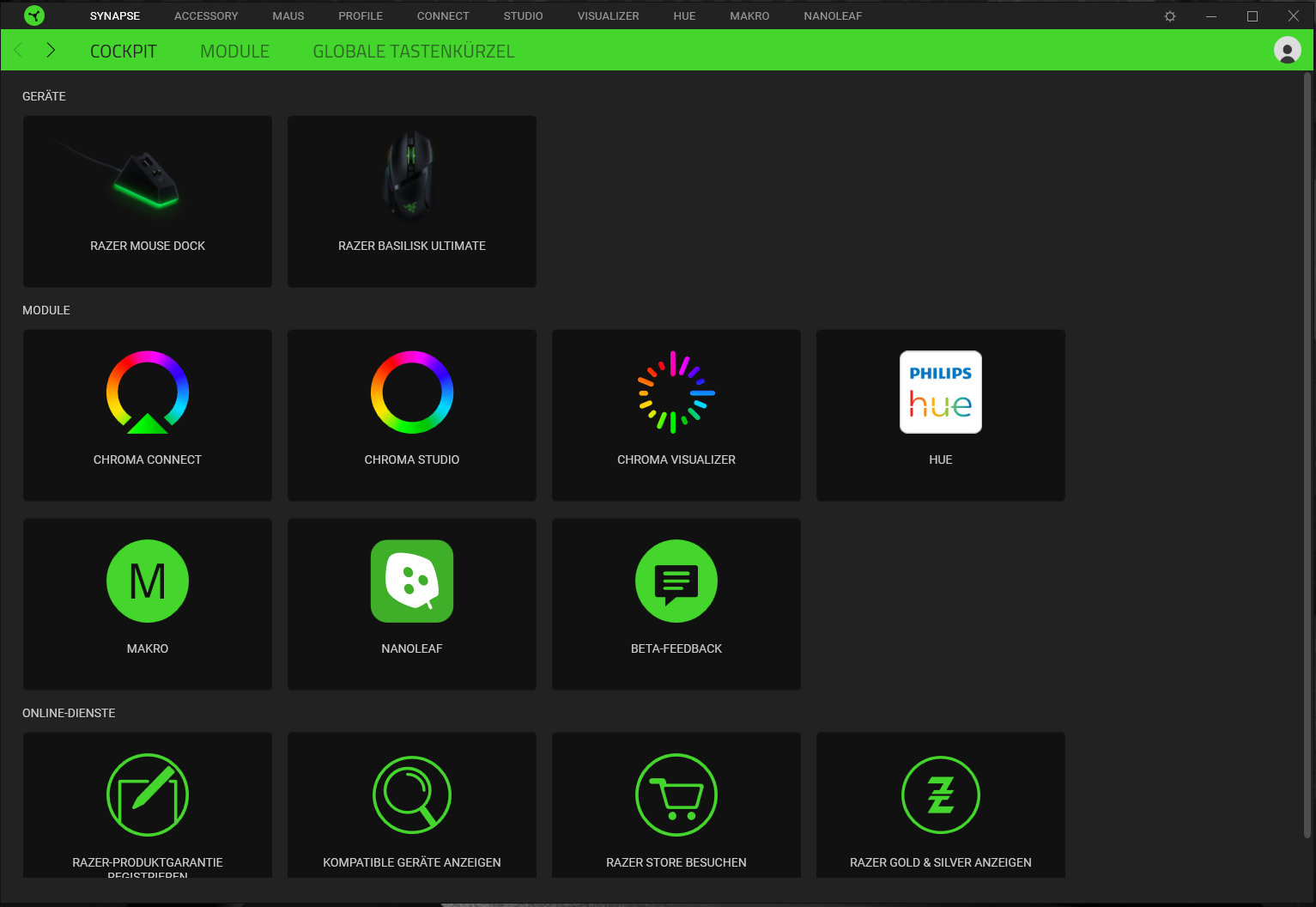The height and width of the screenshot is (907, 1316).
Task: Click the Razer-Produktgarantie registration icon
Action: 148,794
